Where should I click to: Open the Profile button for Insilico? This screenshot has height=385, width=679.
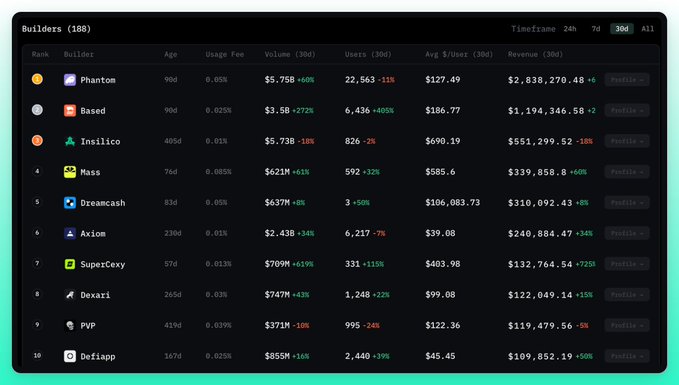tap(627, 141)
